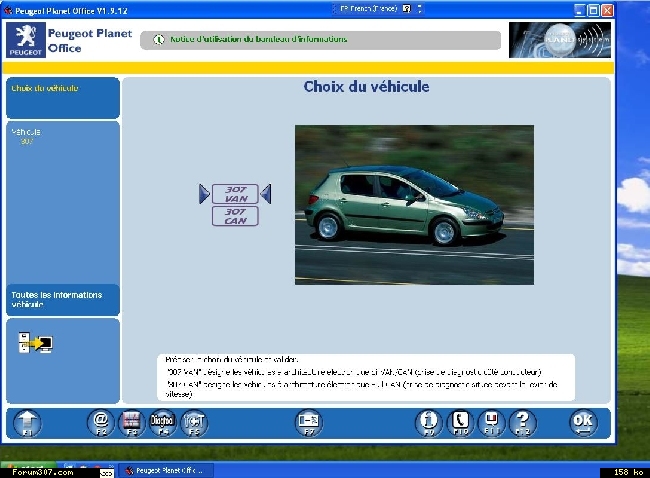Confirm selection with OK button

[583, 423]
